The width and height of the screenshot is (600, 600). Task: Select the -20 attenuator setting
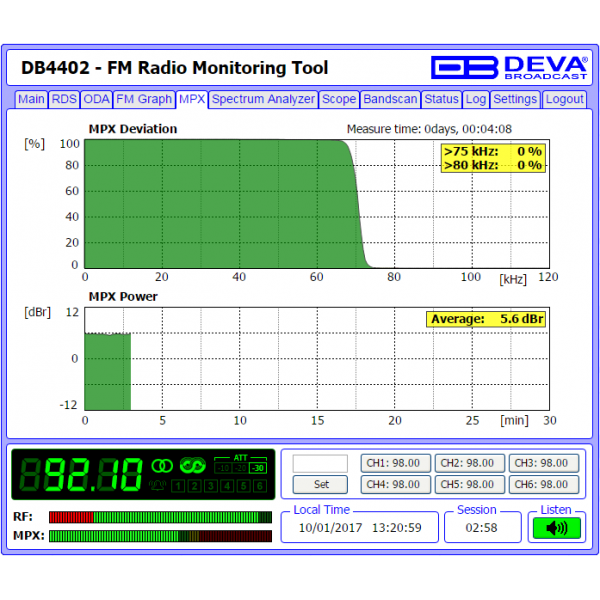click(x=240, y=468)
